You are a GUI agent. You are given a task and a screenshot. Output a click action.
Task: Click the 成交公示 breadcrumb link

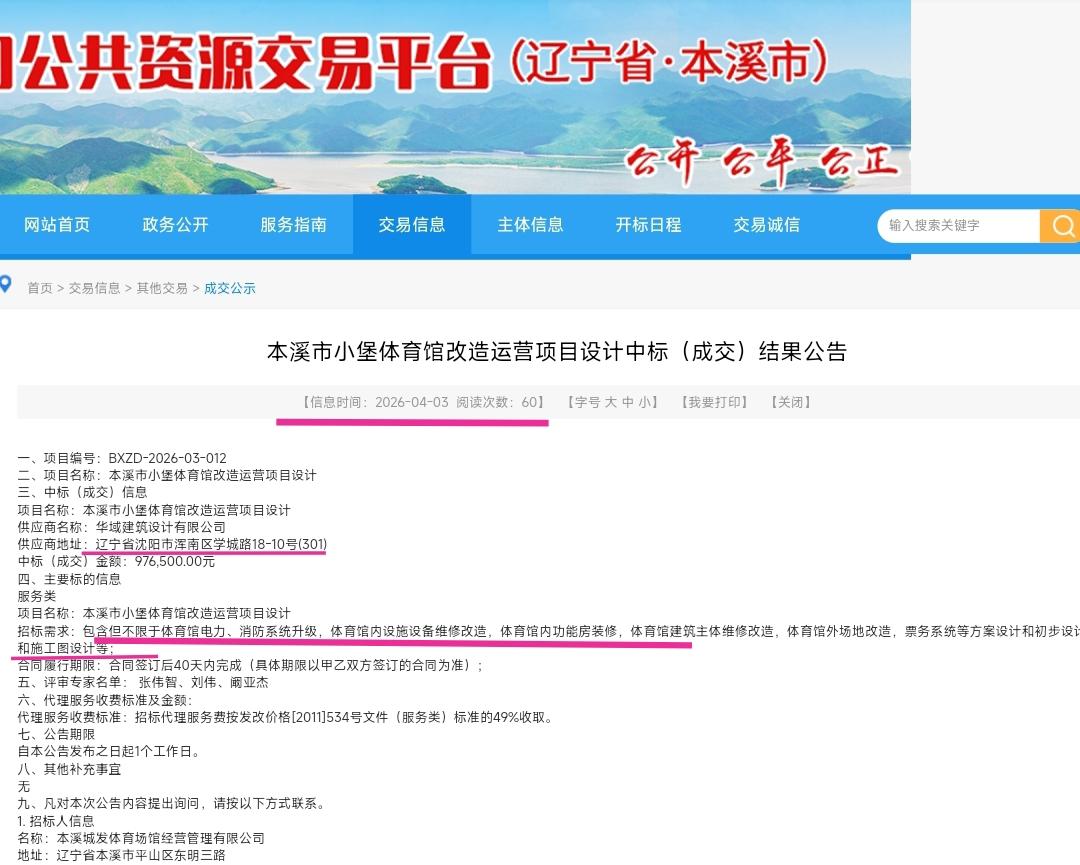click(x=230, y=287)
